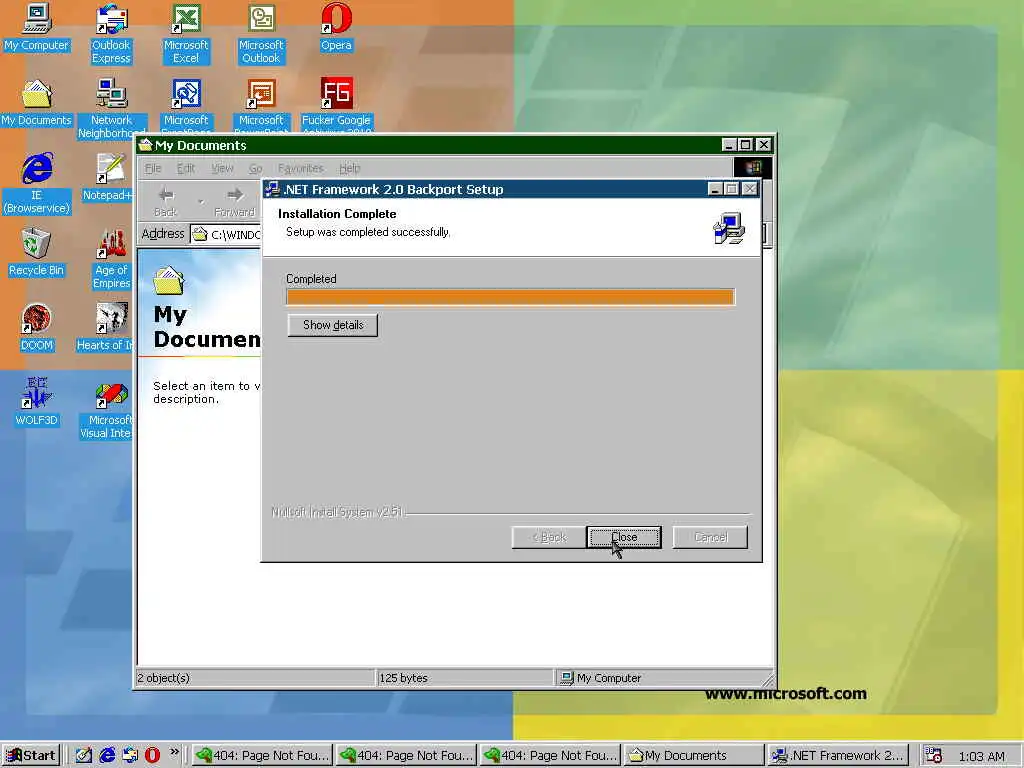Click 'Setup was completed successfully.' text

pyautogui.click(x=368, y=232)
